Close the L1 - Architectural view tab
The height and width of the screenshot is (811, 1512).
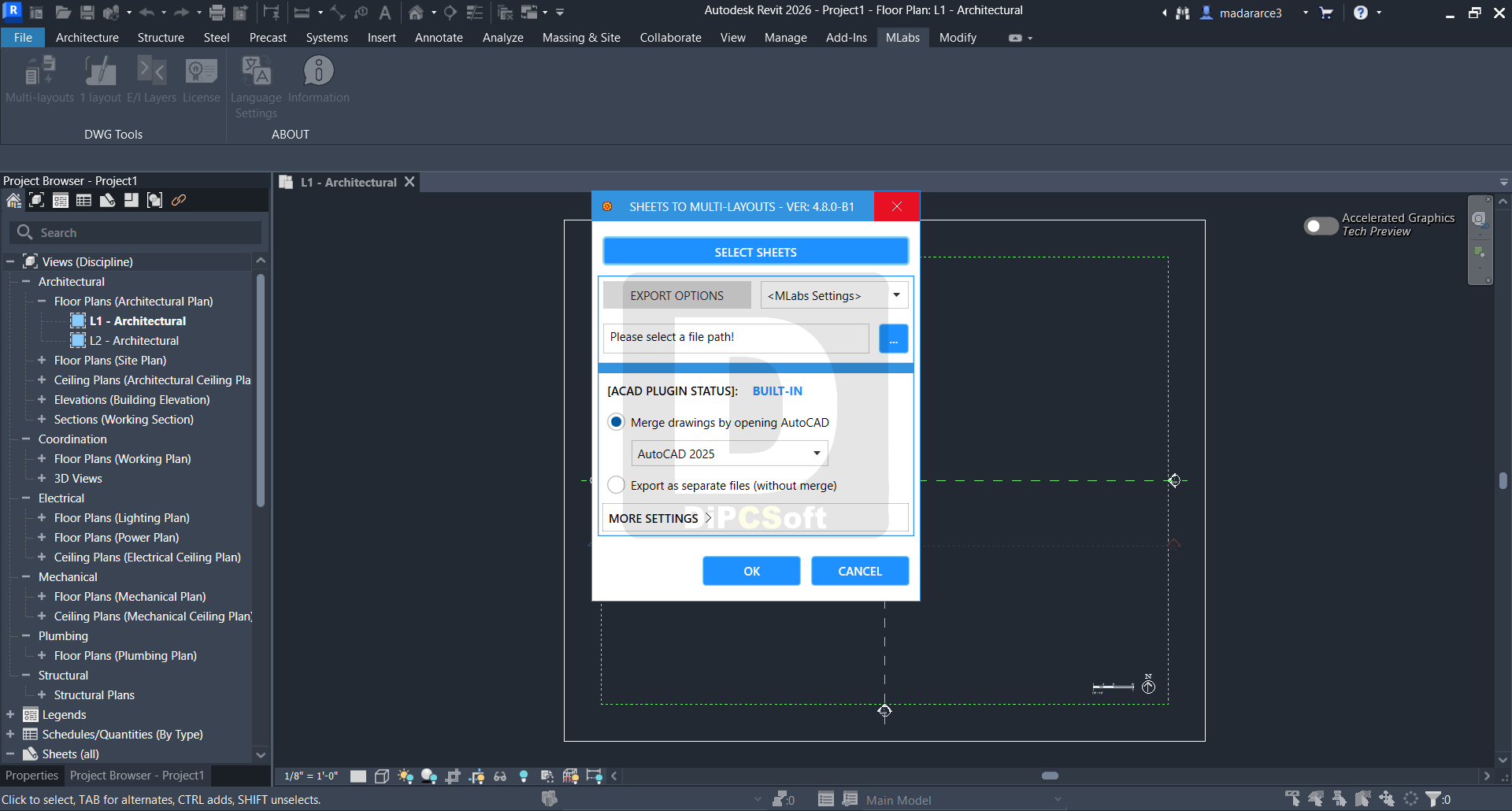tap(409, 182)
